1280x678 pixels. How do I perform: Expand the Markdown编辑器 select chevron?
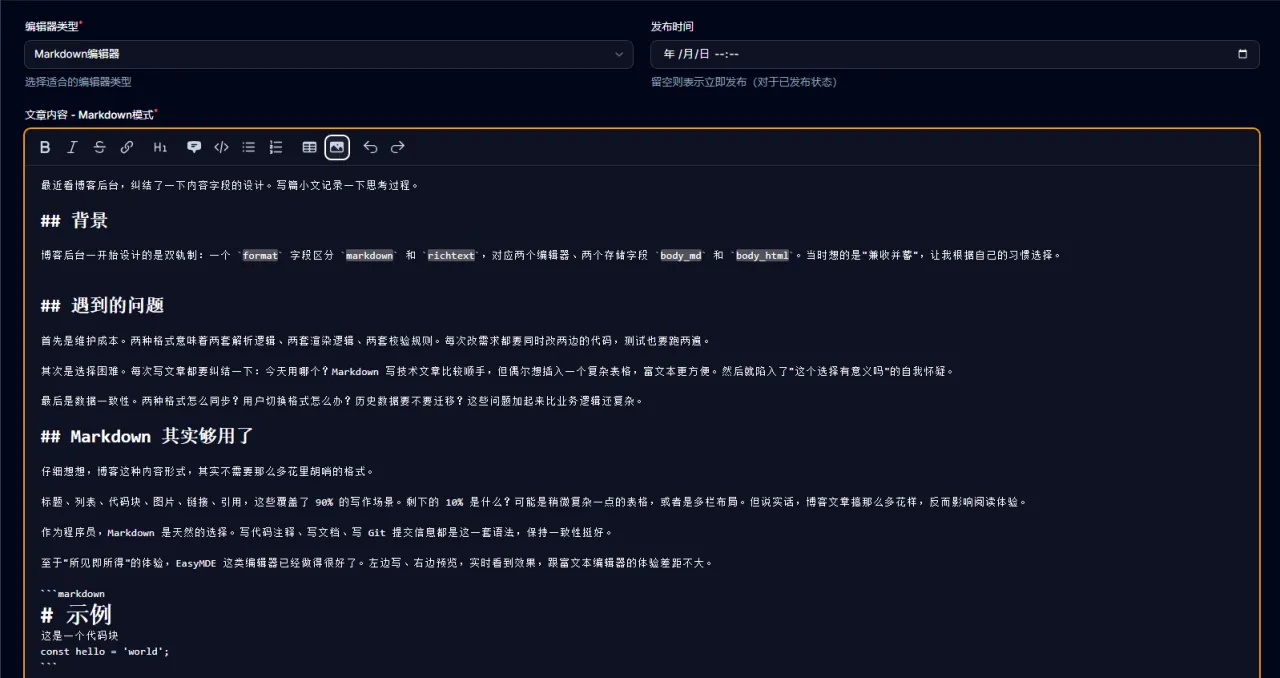click(x=619, y=54)
